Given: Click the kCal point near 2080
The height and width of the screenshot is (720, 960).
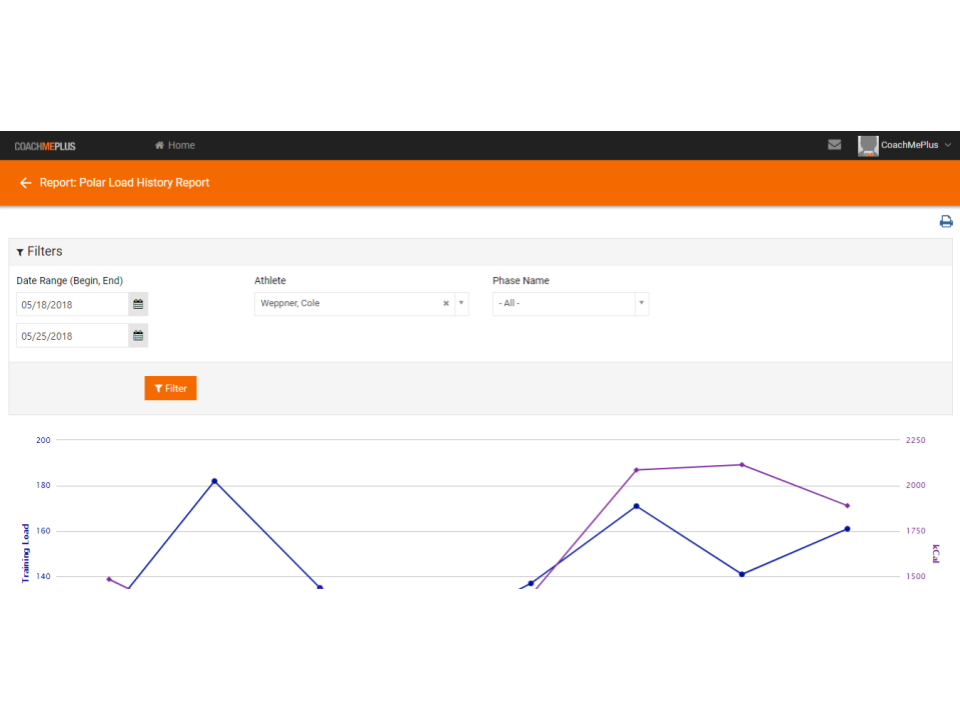Looking at the screenshot, I should (636, 470).
